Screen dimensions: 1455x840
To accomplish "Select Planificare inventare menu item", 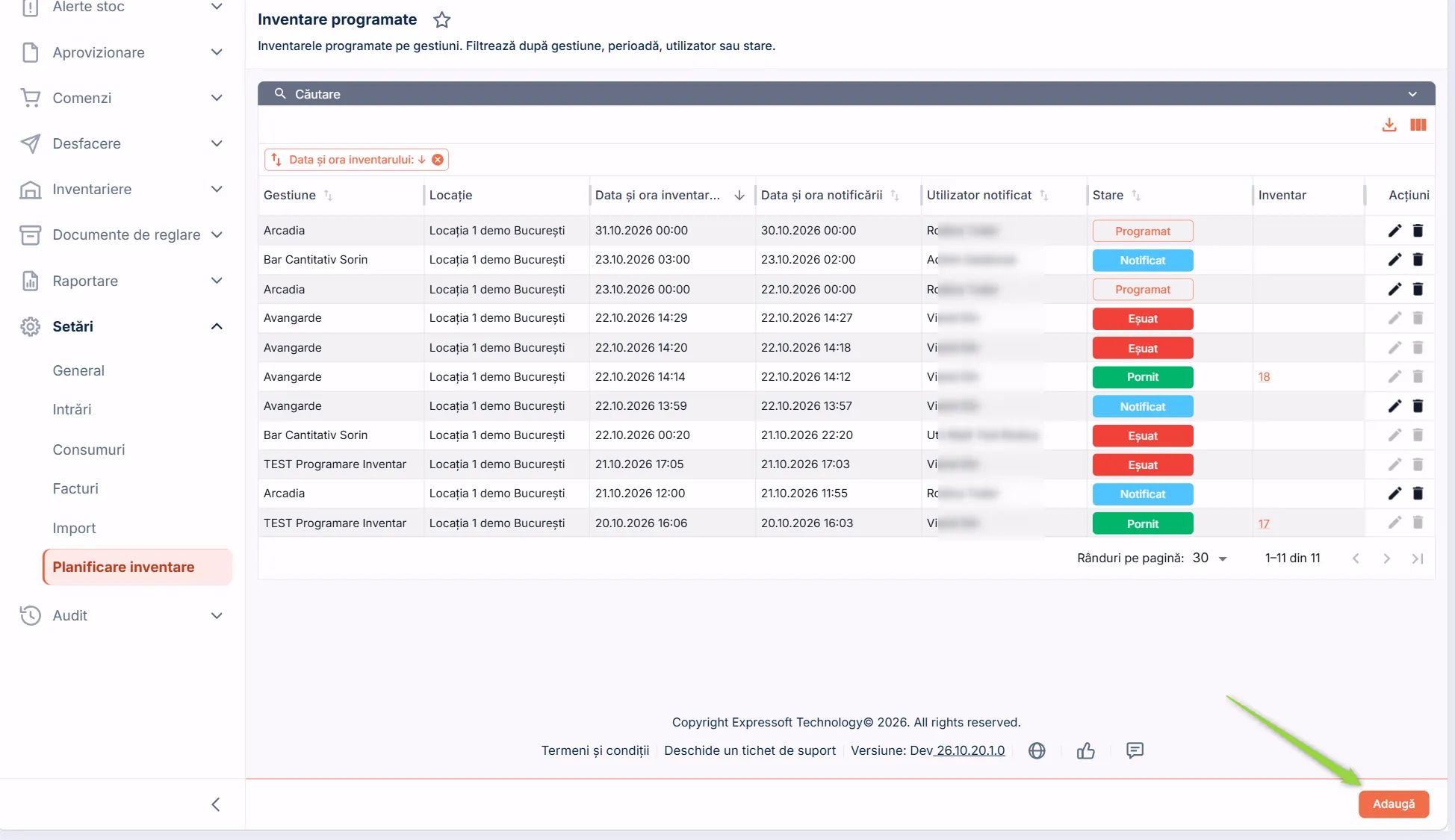I will click(x=137, y=567).
